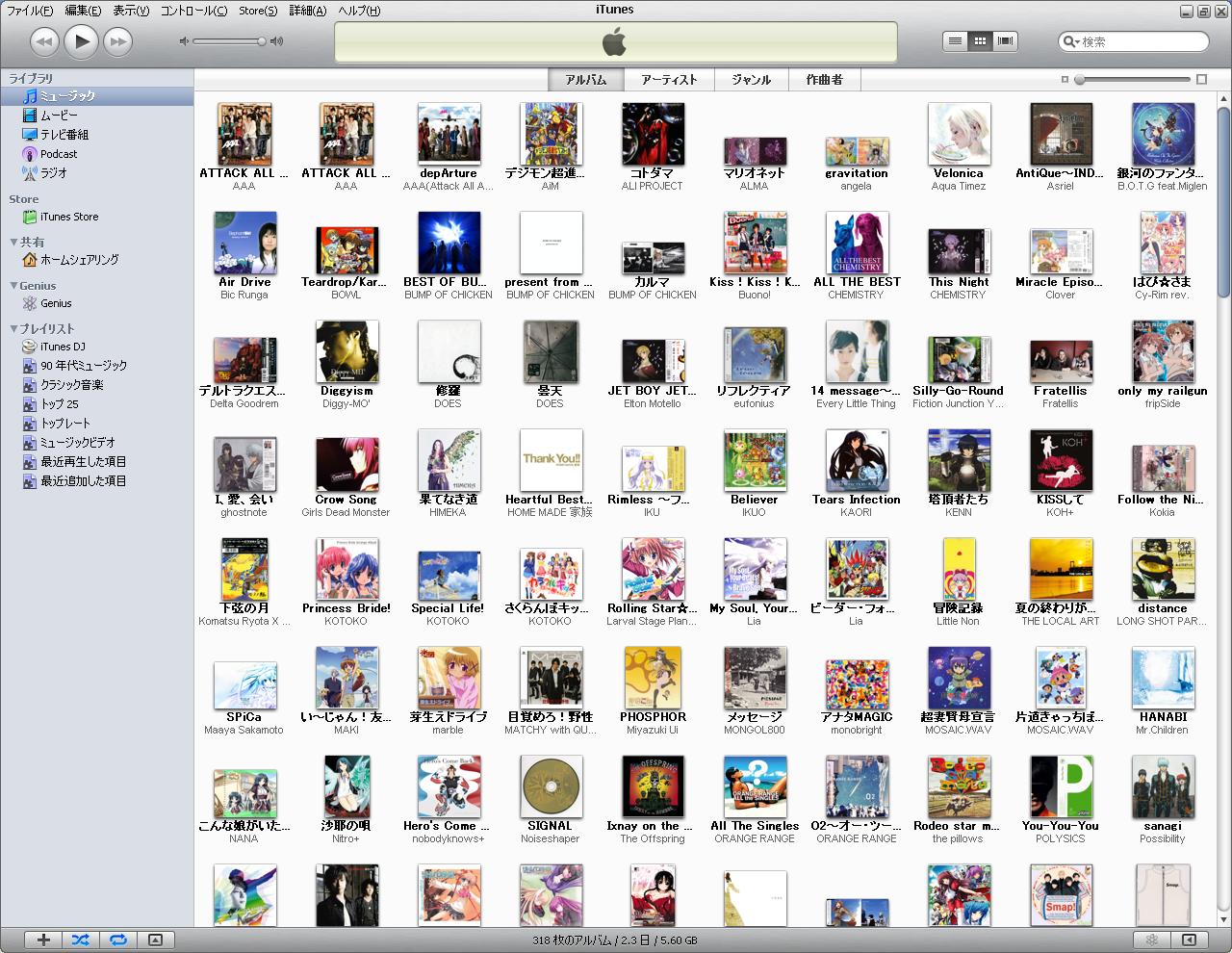Switch to Cover Flow view icon
Image resolution: width=1232 pixels, height=953 pixels.
pyautogui.click(x=1007, y=41)
